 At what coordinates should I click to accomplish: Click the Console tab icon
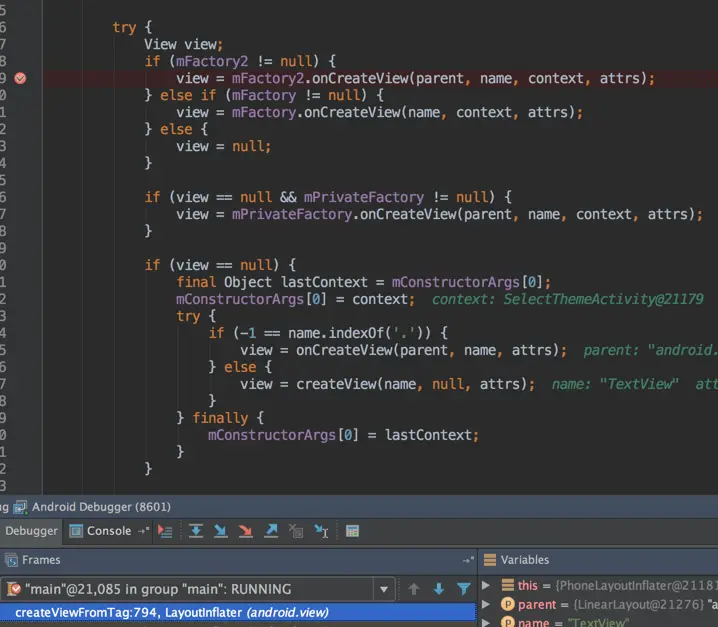[76, 531]
